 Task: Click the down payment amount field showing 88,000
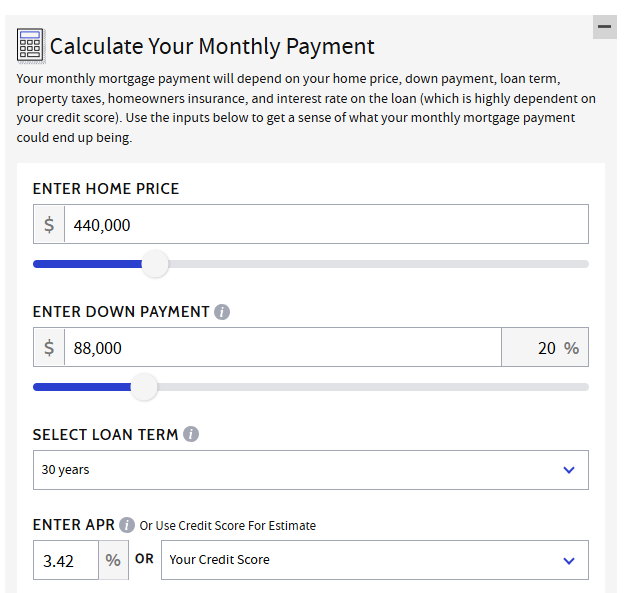(282, 347)
